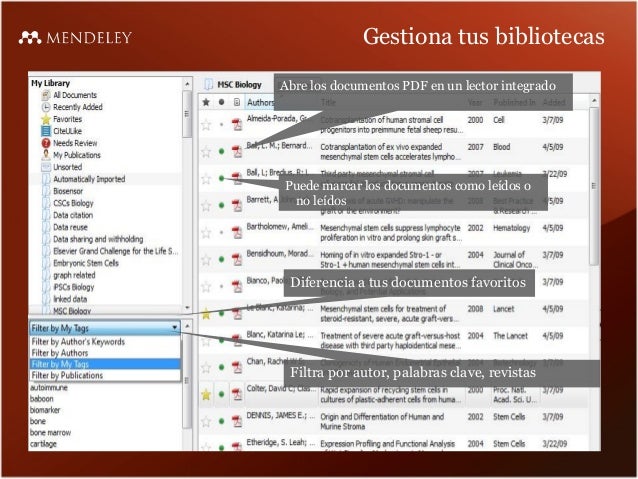Select the Data reuse collection
This screenshot has height=479, width=638.
tap(70, 227)
